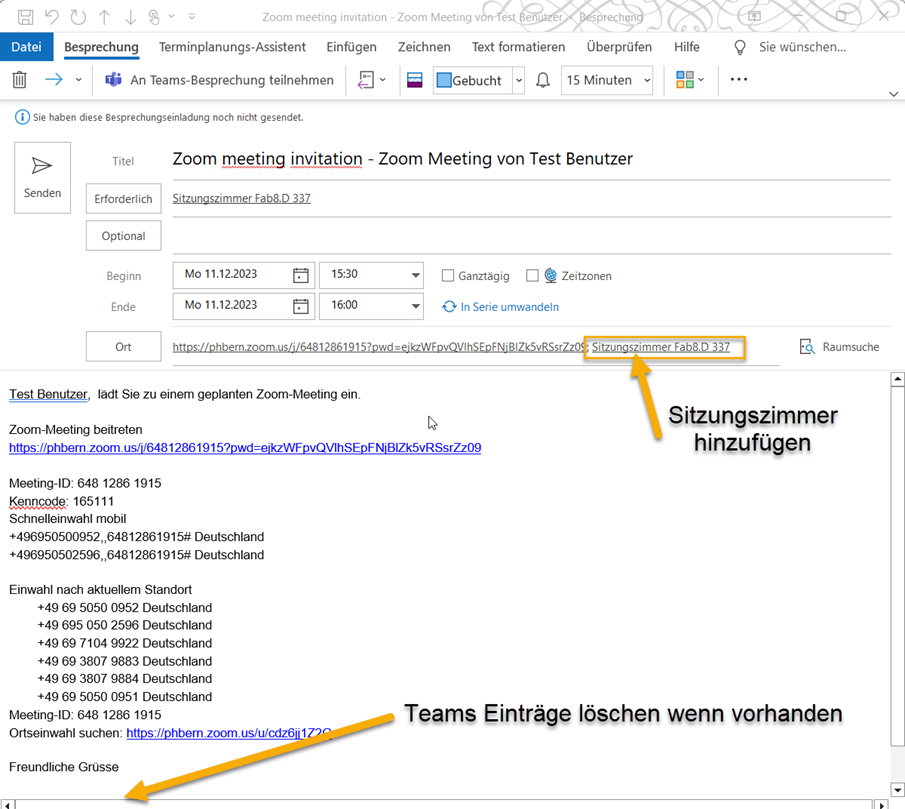Click the Save icon in title bar
This screenshot has height=809, width=905.
point(25,17)
